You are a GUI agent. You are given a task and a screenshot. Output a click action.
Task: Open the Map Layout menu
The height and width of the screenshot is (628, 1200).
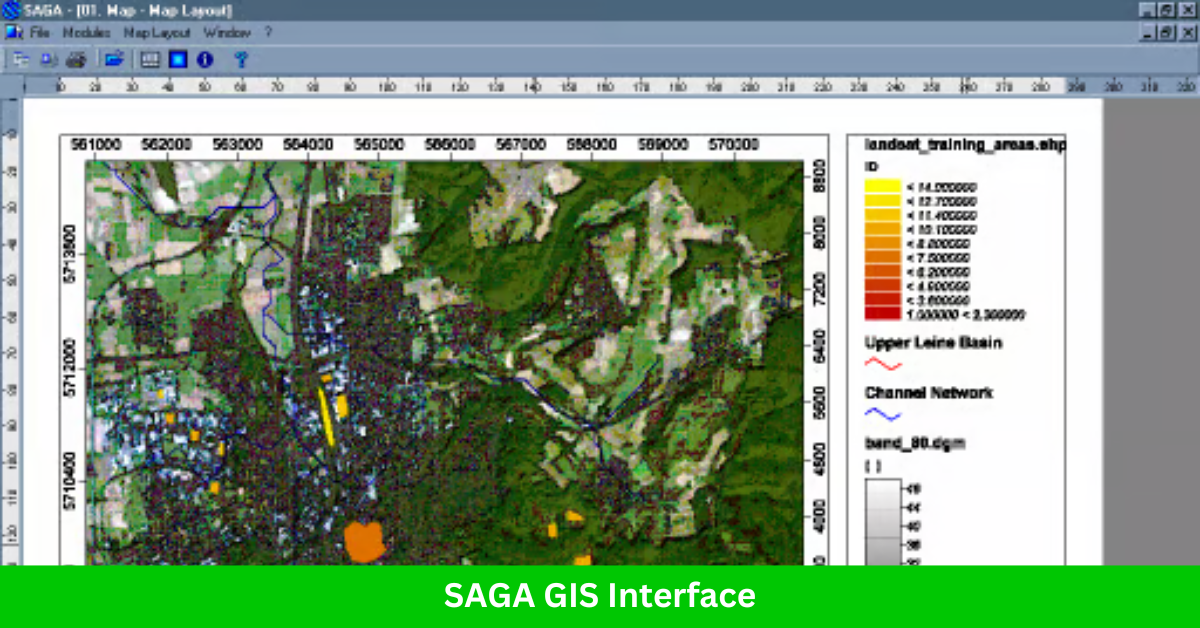click(156, 32)
